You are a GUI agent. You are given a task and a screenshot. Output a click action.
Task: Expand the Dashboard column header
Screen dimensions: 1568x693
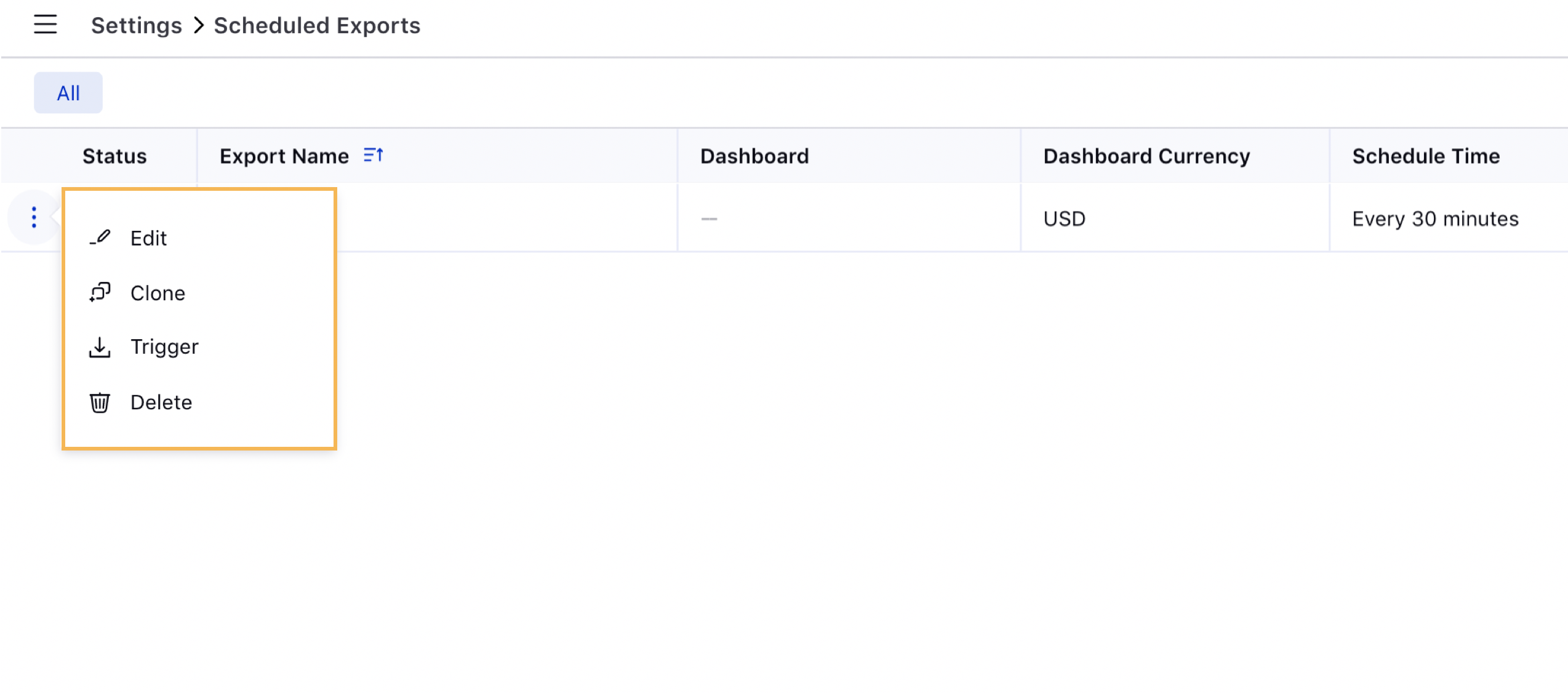[756, 156]
